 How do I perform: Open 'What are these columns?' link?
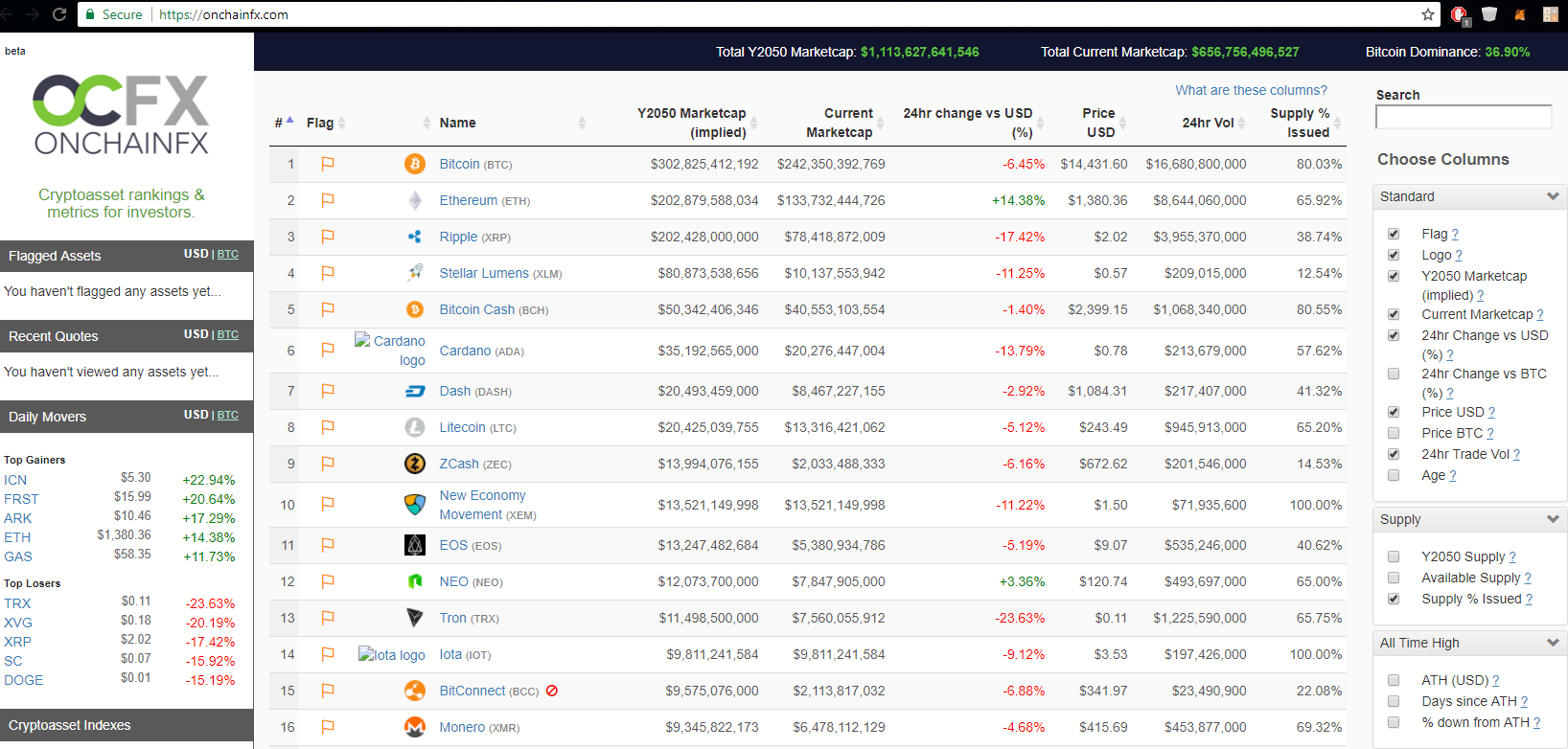point(1251,90)
